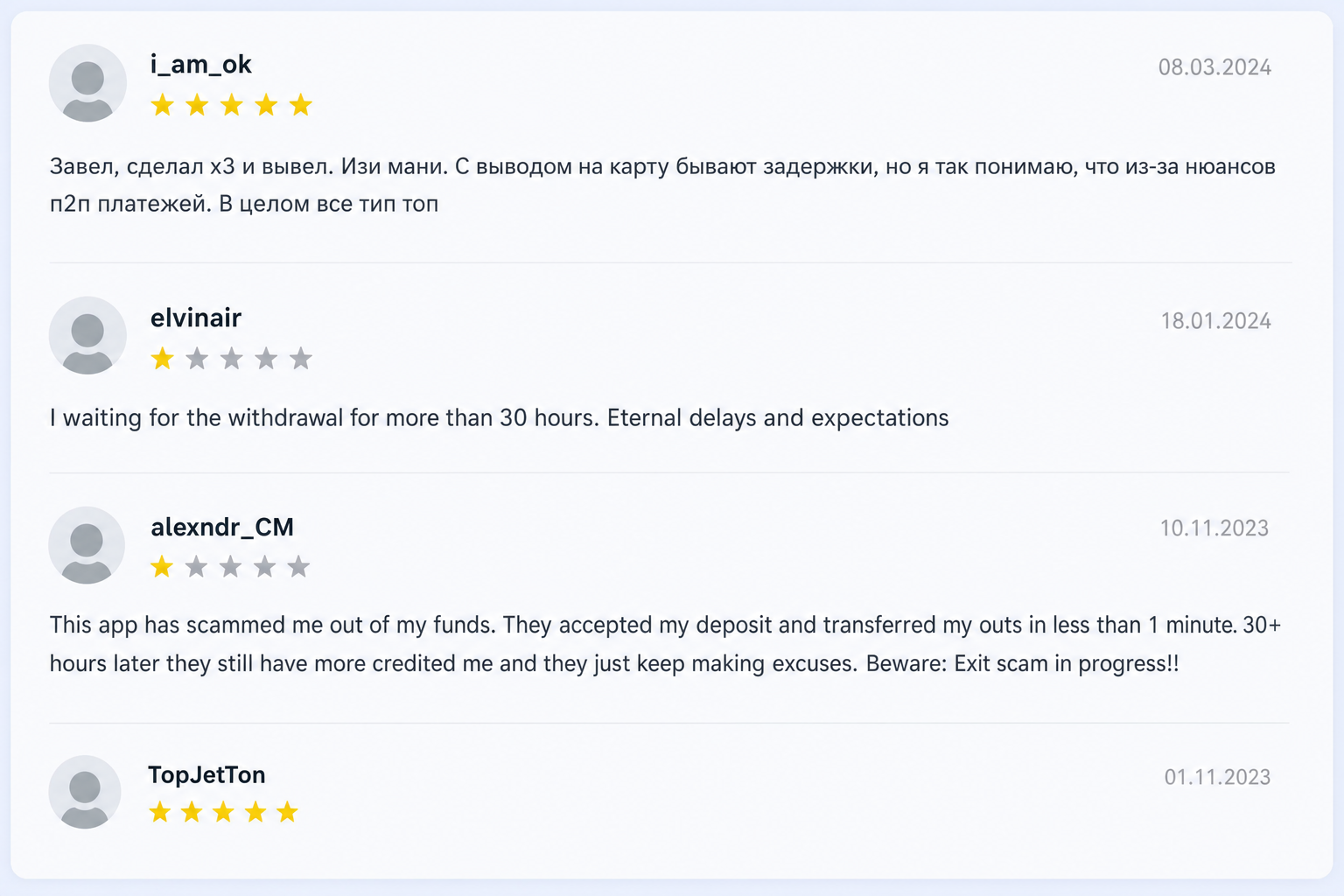The height and width of the screenshot is (896, 1344).
Task: Open alexndr_CM's avatar picture
Action: click(x=87, y=545)
